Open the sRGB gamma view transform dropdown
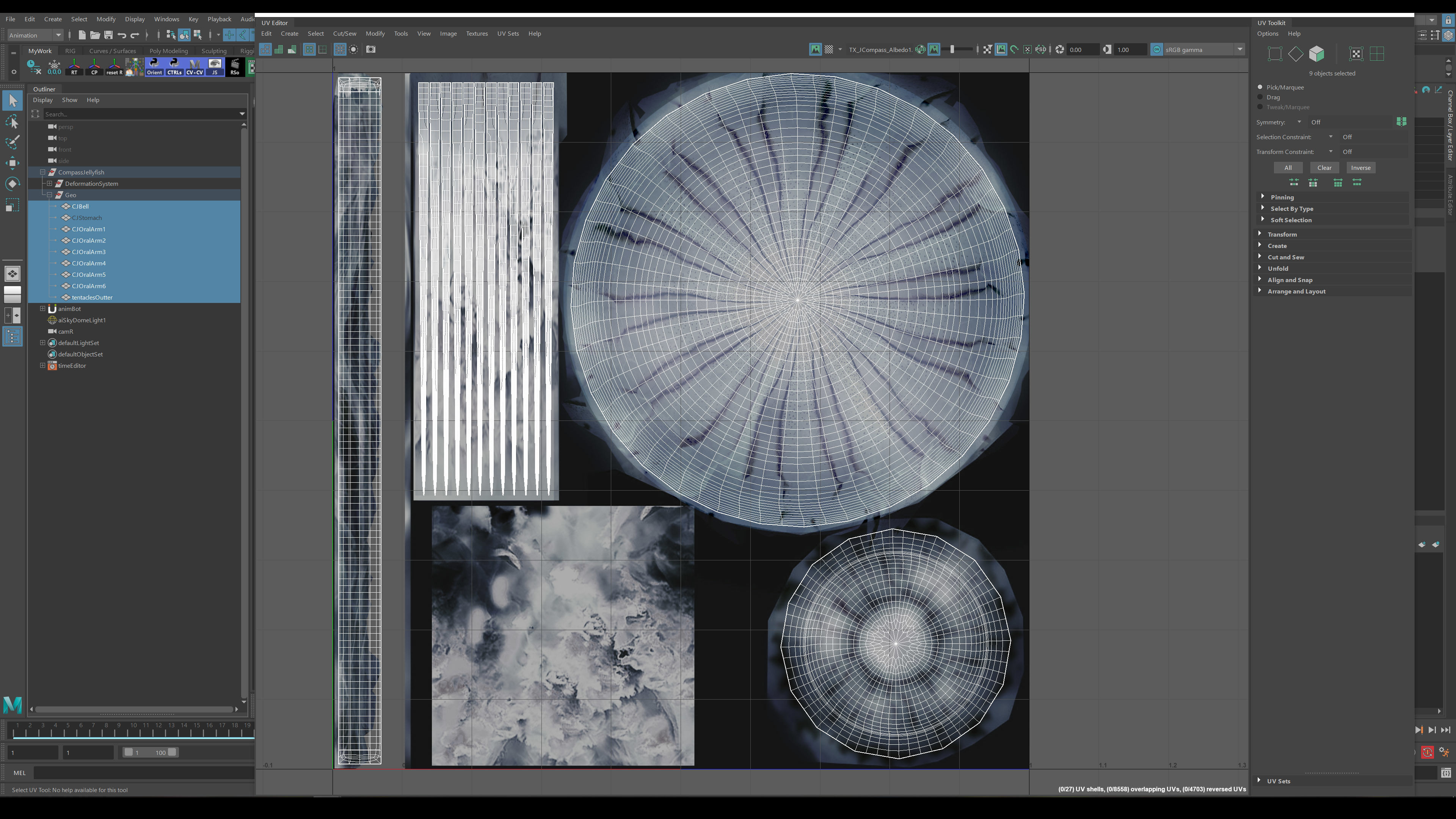 [x=1239, y=50]
